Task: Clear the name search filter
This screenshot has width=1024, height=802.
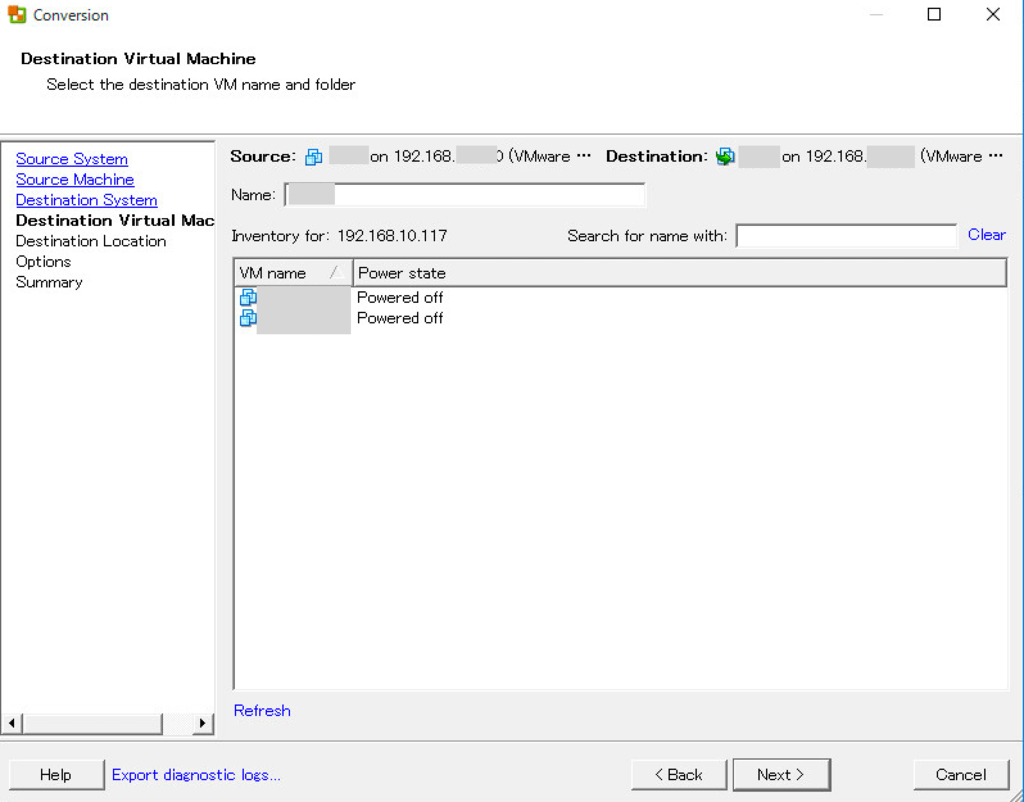Action: [x=986, y=235]
